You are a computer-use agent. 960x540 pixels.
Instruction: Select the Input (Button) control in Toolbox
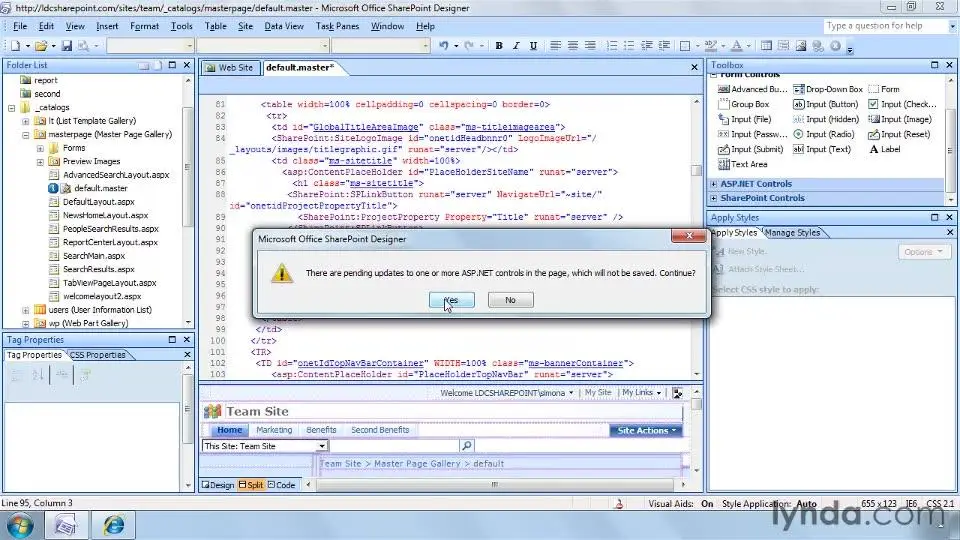point(826,104)
